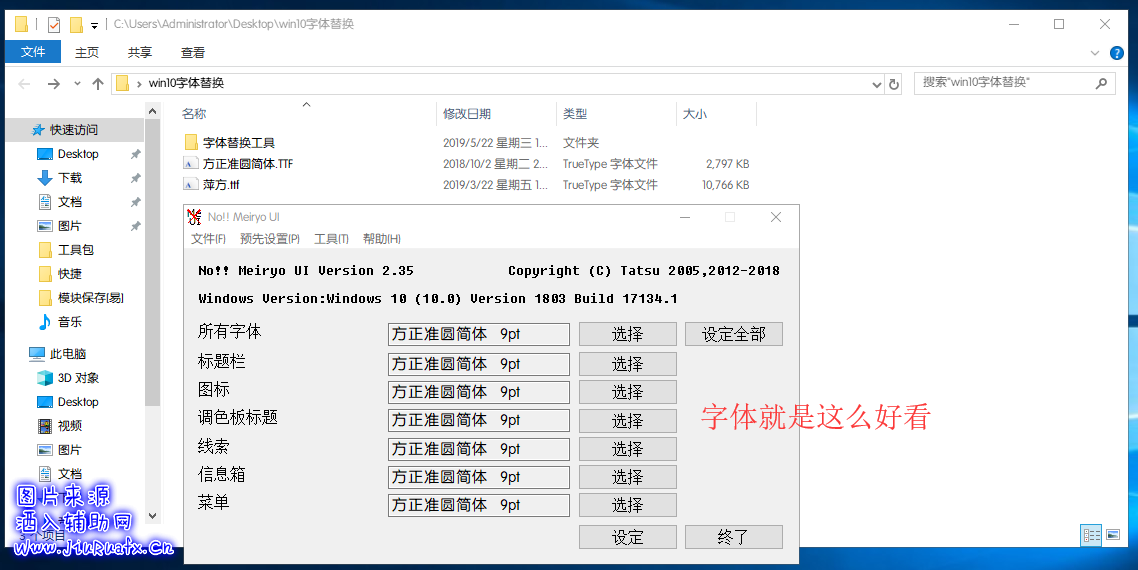Click 选择 button for 菜单
The image size is (1138, 570).
(628, 505)
